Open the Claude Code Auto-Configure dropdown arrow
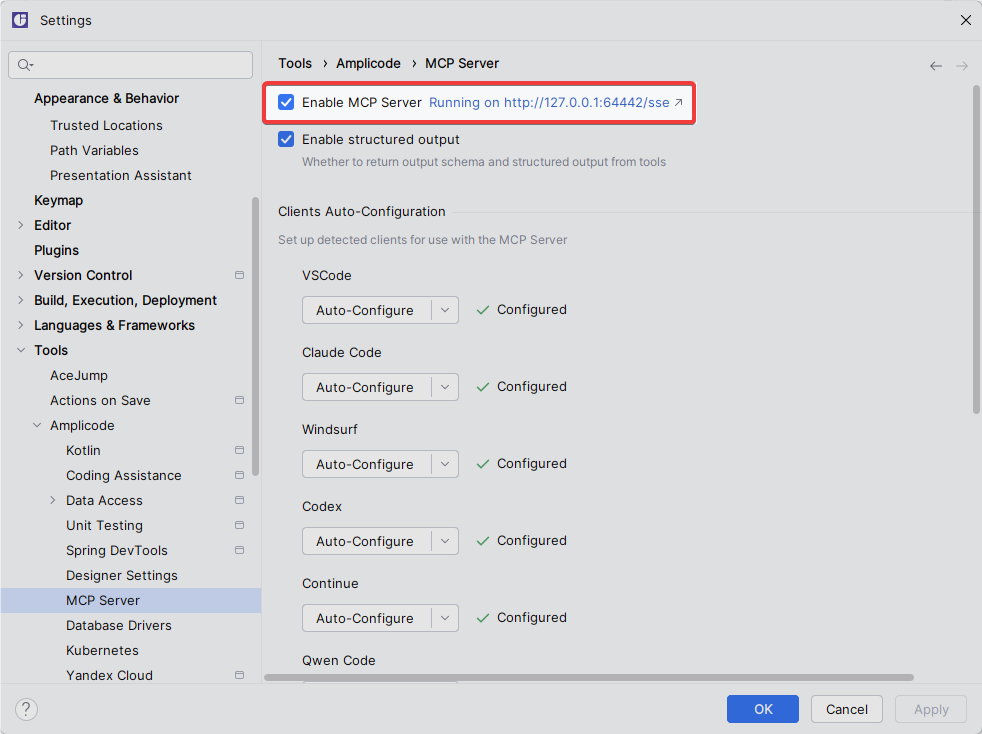The height and width of the screenshot is (734, 982). pyautogui.click(x=445, y=387)
